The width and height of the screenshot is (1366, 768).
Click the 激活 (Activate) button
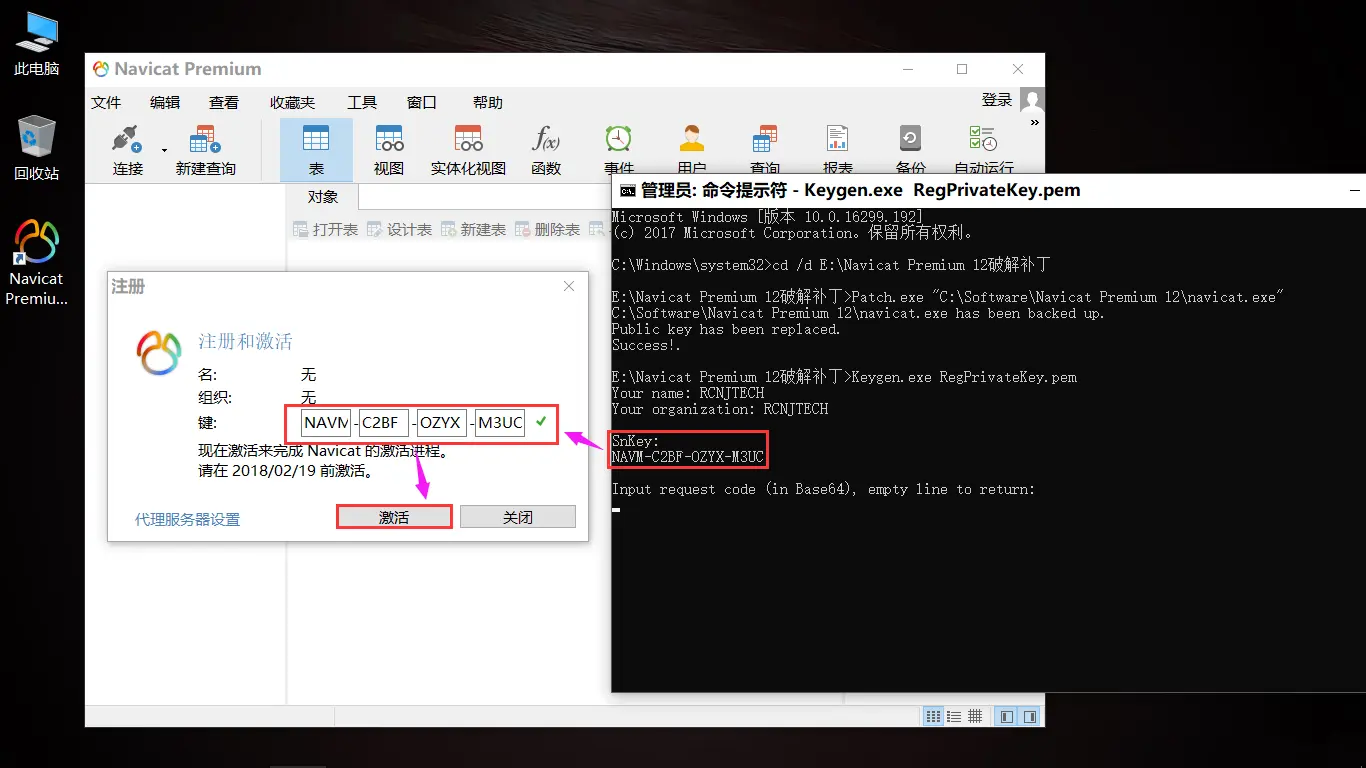coord(394,517)
